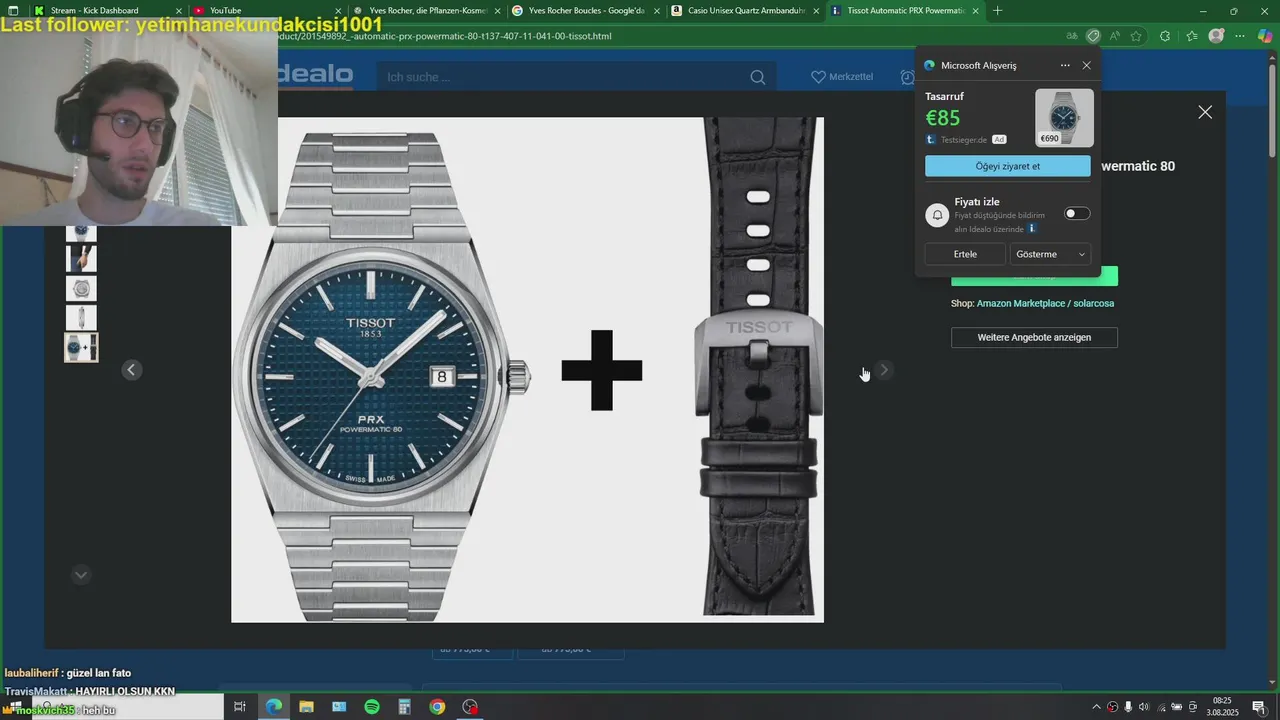The height and width of the screenshot is (720, 1280).
Task: Open Google Chrome from the taskbar
Action: (437, 707)
